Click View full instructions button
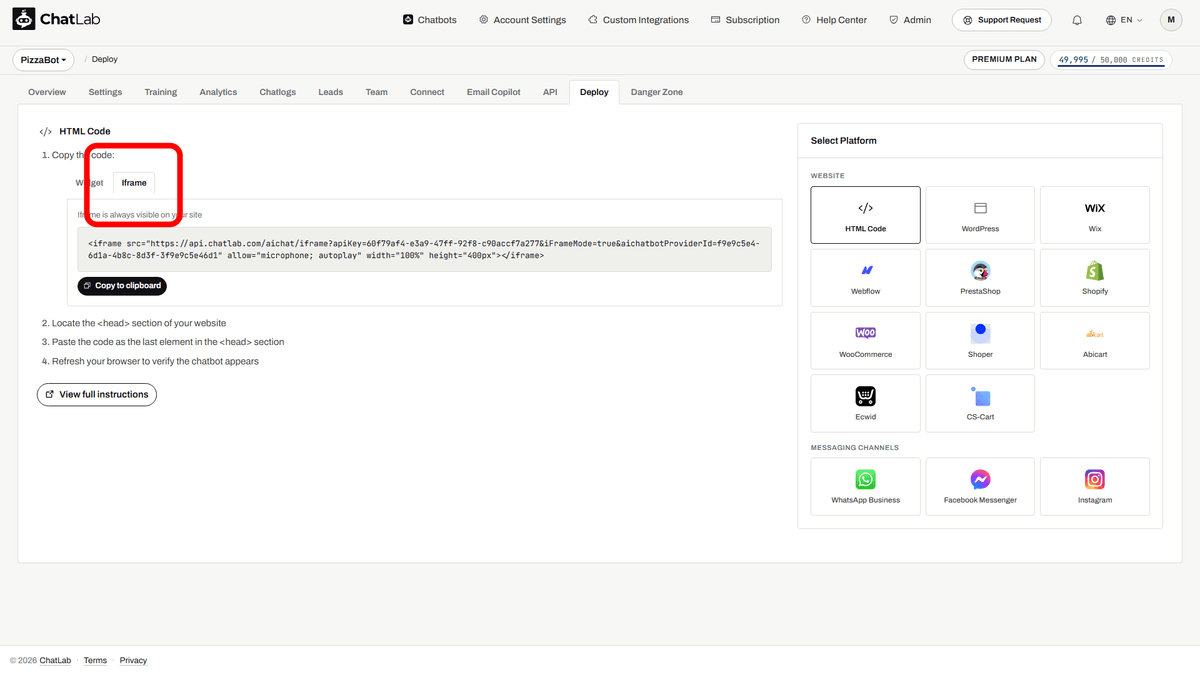The height and width of the screenshot is (675, 1200). tap(97, 395)
